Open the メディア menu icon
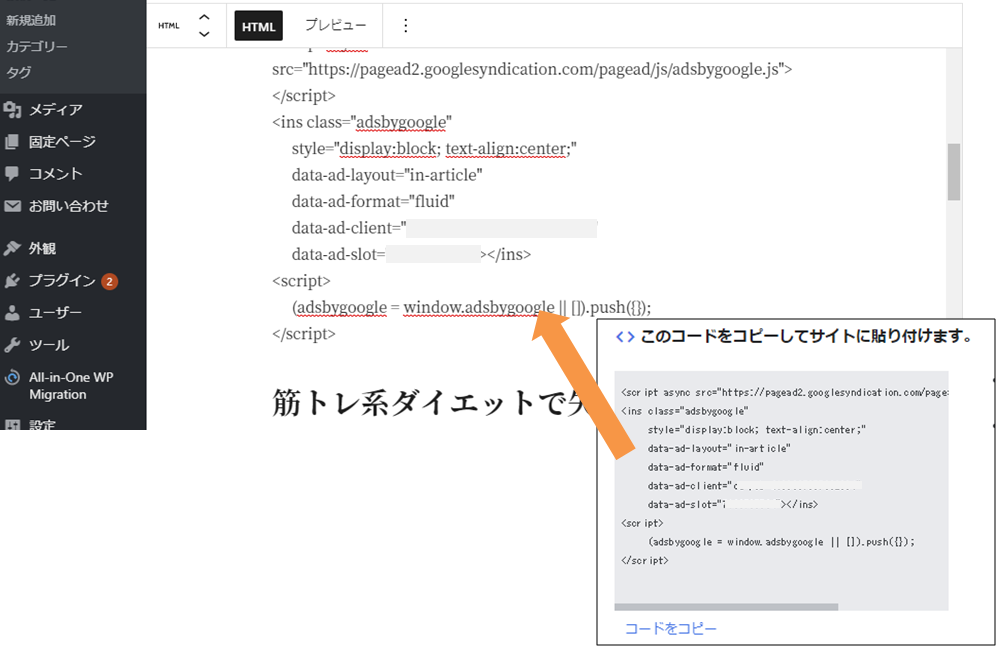This screenshot has width=1000, height=649. pyautogui.click(x=12, y=110)
